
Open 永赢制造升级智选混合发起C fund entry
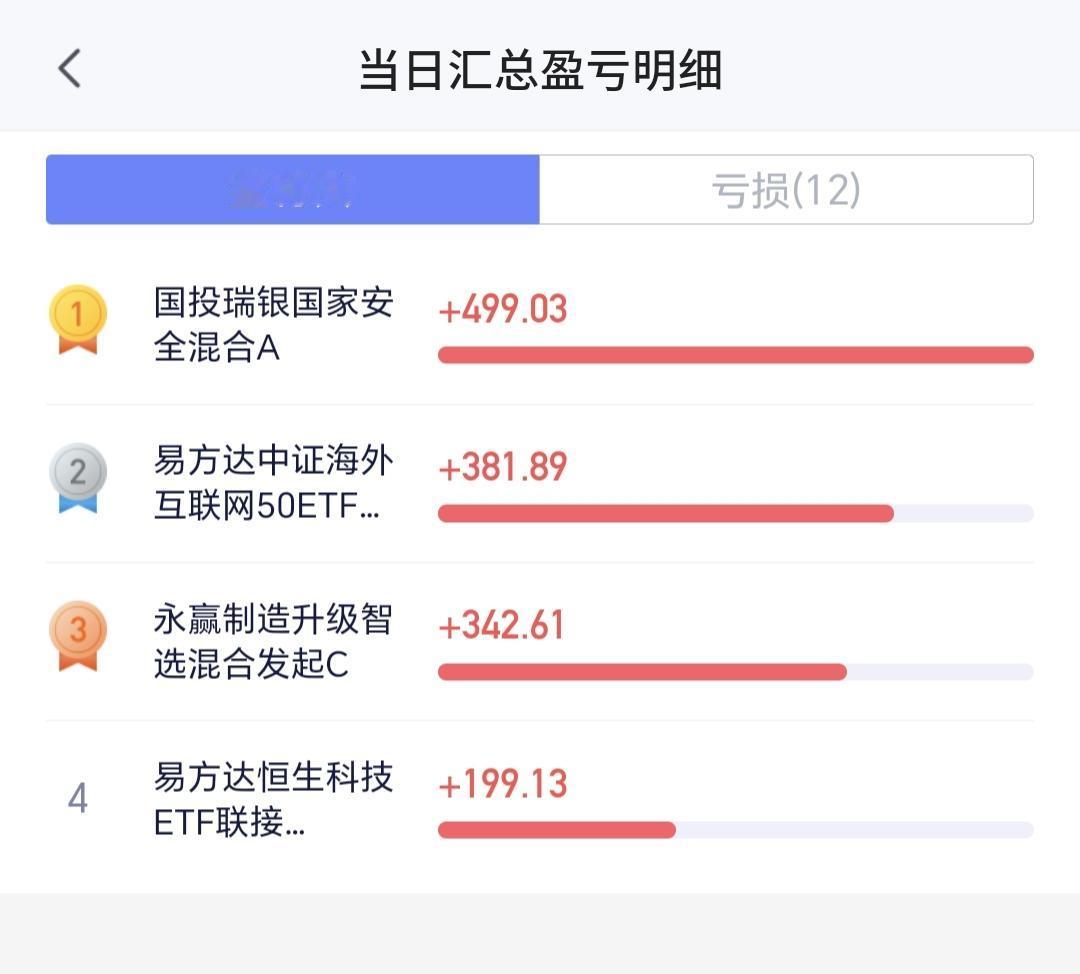coord(273,641)
